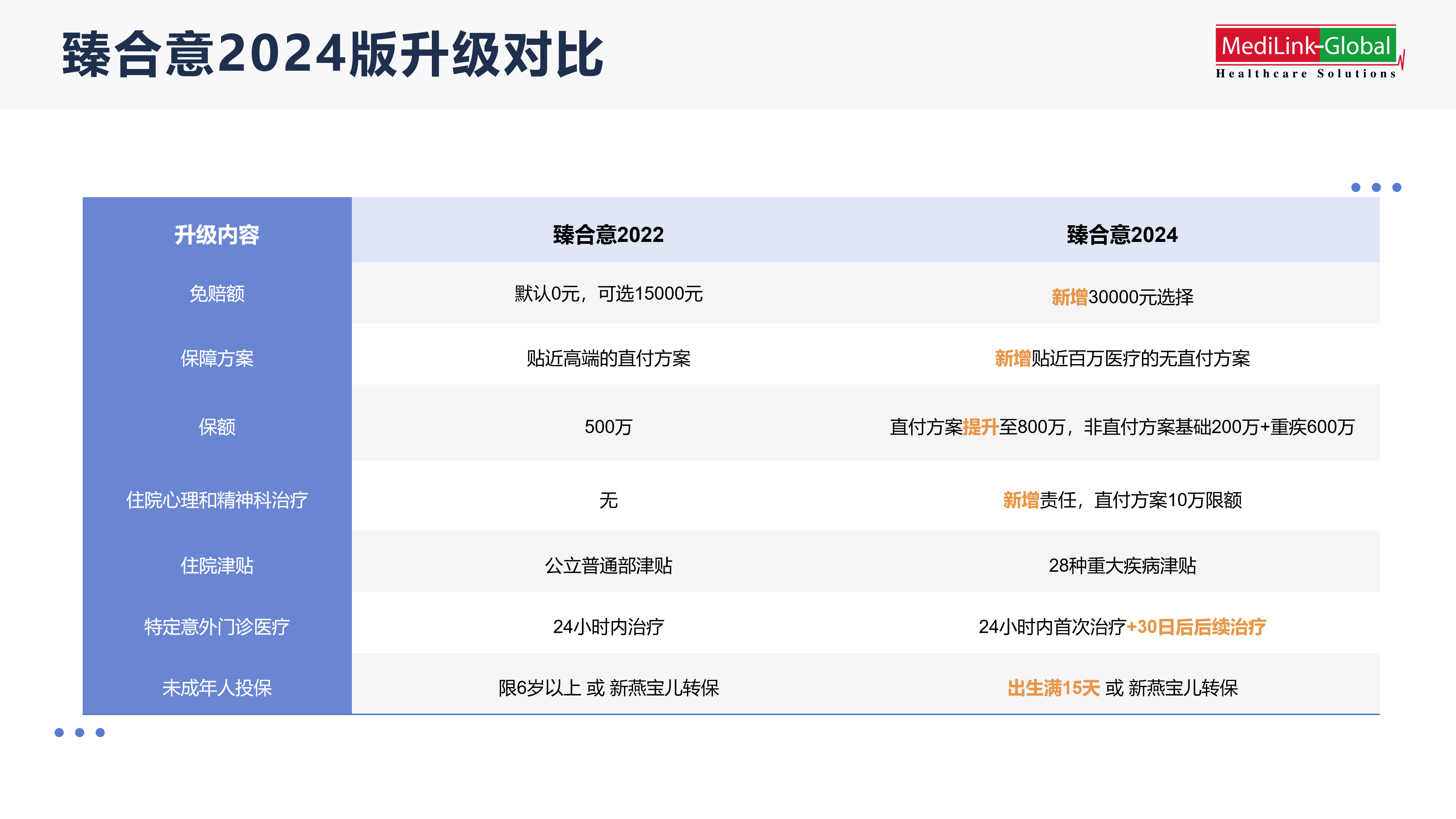This screenshot has height=819, width=1456.
Task: Click the orange 出生满15天 text
Action: tap(1054, 688)
